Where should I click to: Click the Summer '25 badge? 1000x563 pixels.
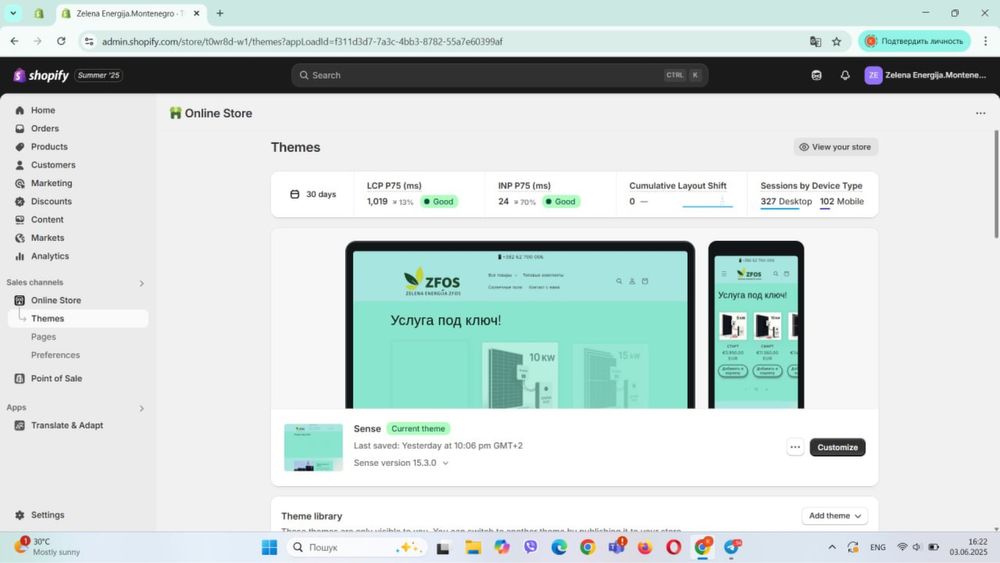[x=98, y=75]
